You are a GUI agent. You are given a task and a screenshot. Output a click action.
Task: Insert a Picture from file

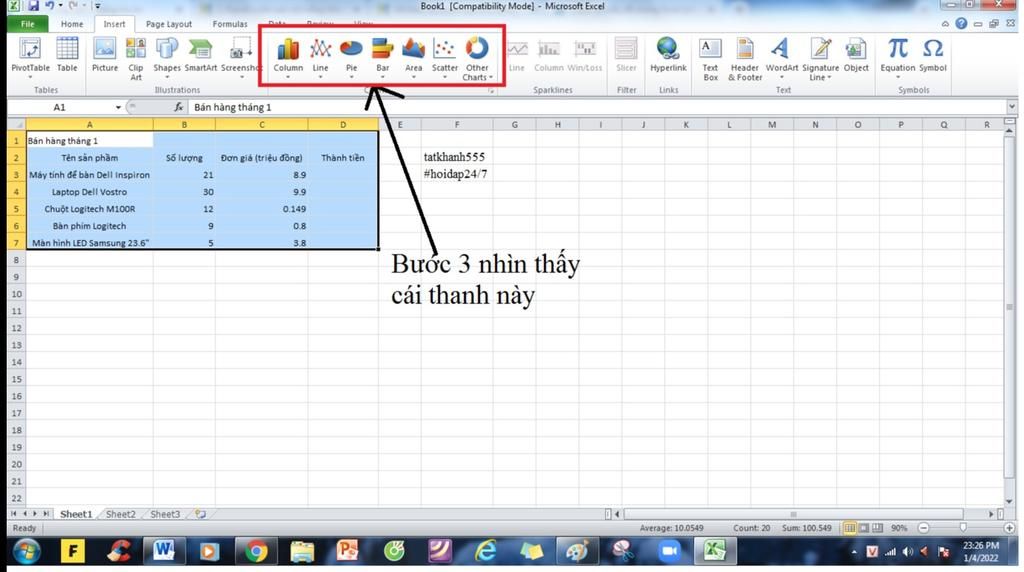point(104,55)
